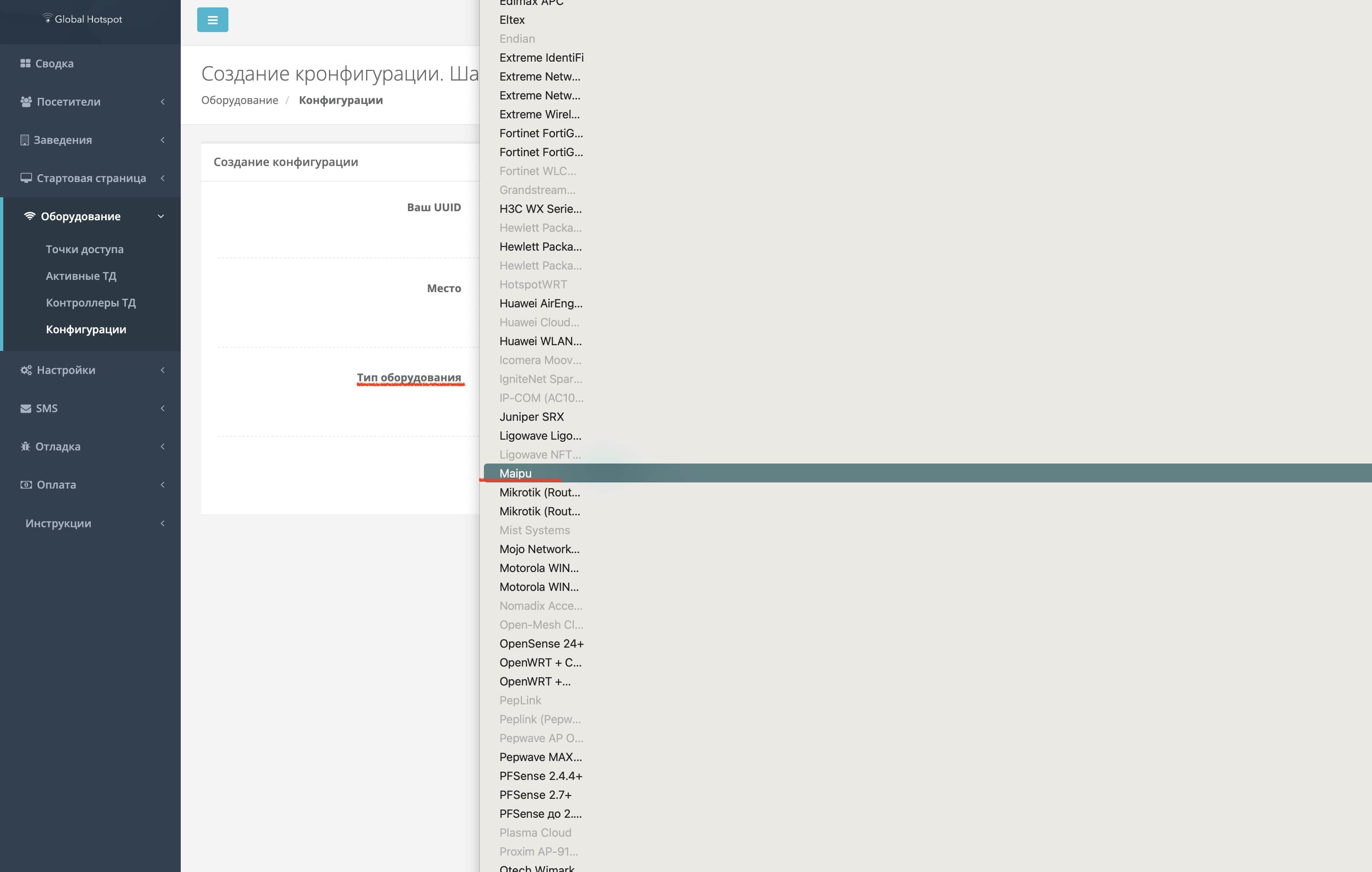Open the Активные ТД submenu item

tap(81, 276)
